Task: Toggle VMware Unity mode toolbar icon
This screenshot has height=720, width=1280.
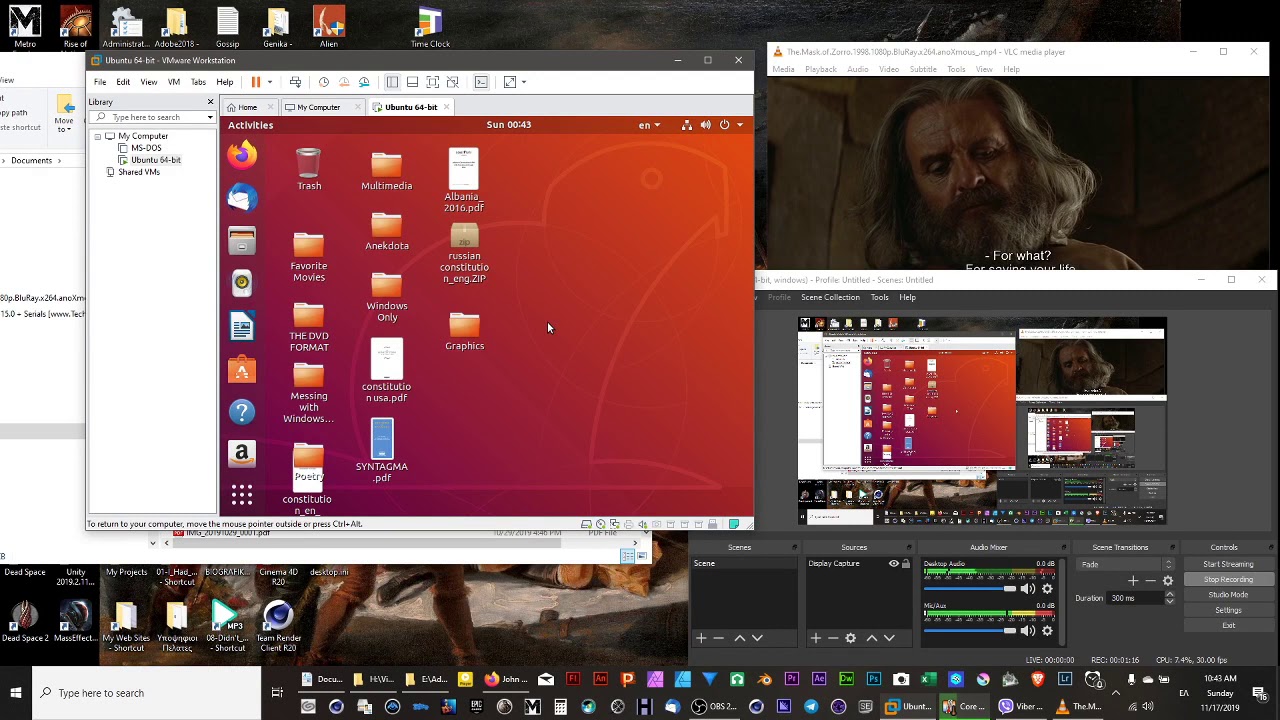Action: point(453,82)
